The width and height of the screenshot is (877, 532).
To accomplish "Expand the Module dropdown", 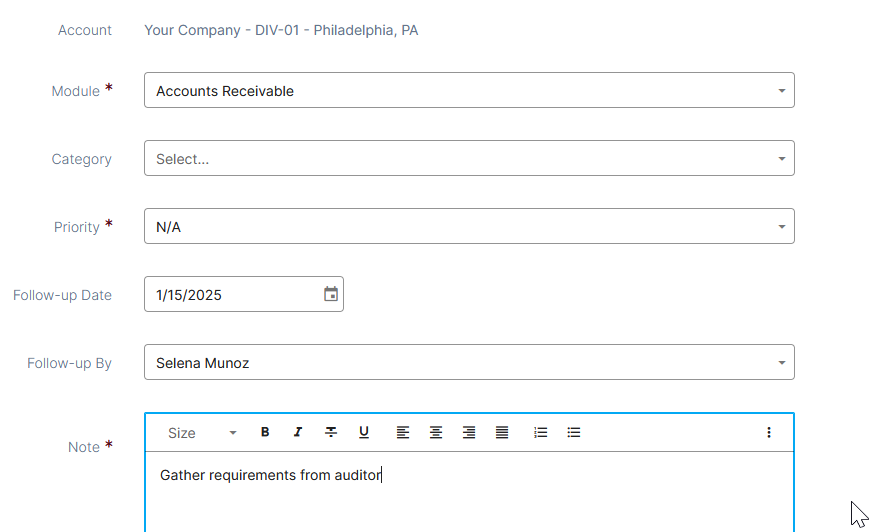I will coord(469,90).
